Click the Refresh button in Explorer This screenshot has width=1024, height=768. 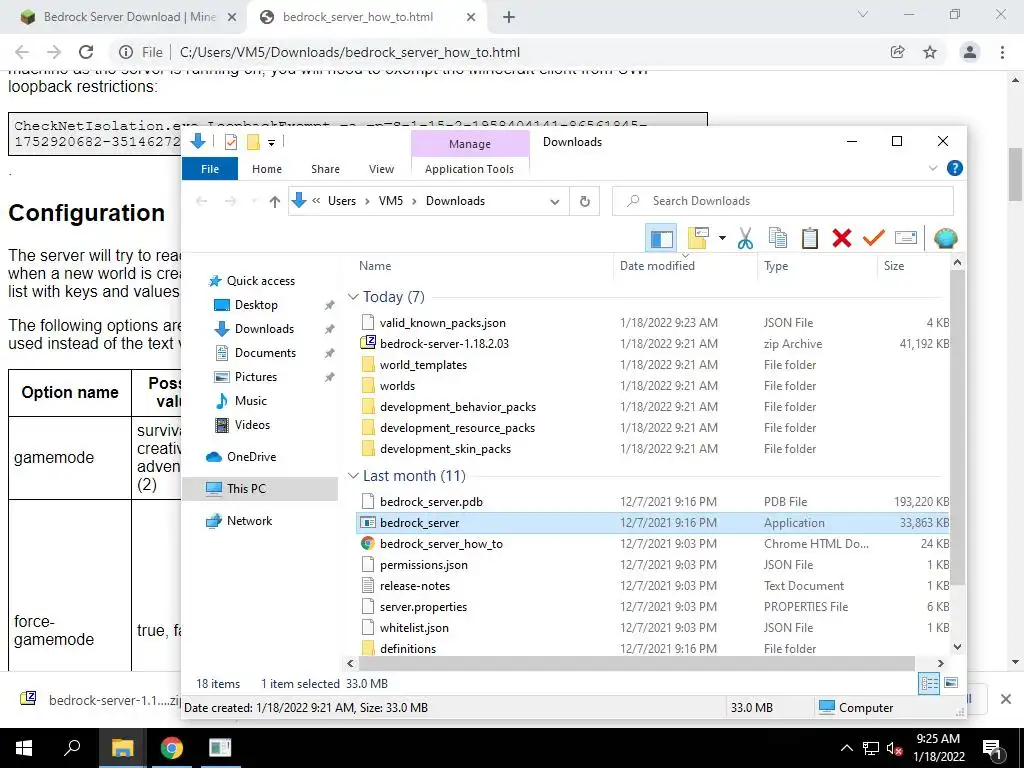click(584, 201)
